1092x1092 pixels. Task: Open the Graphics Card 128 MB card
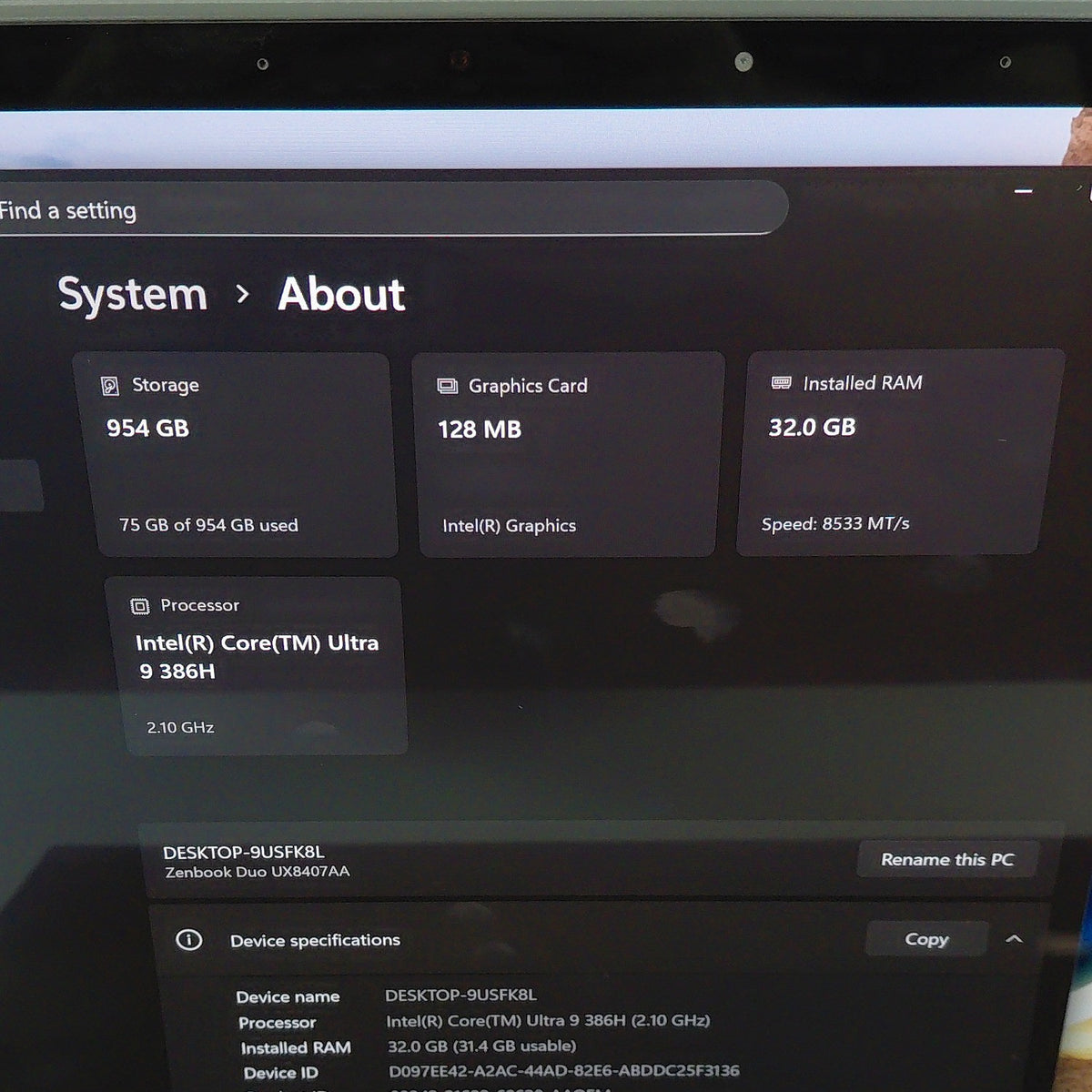[569, 454]
